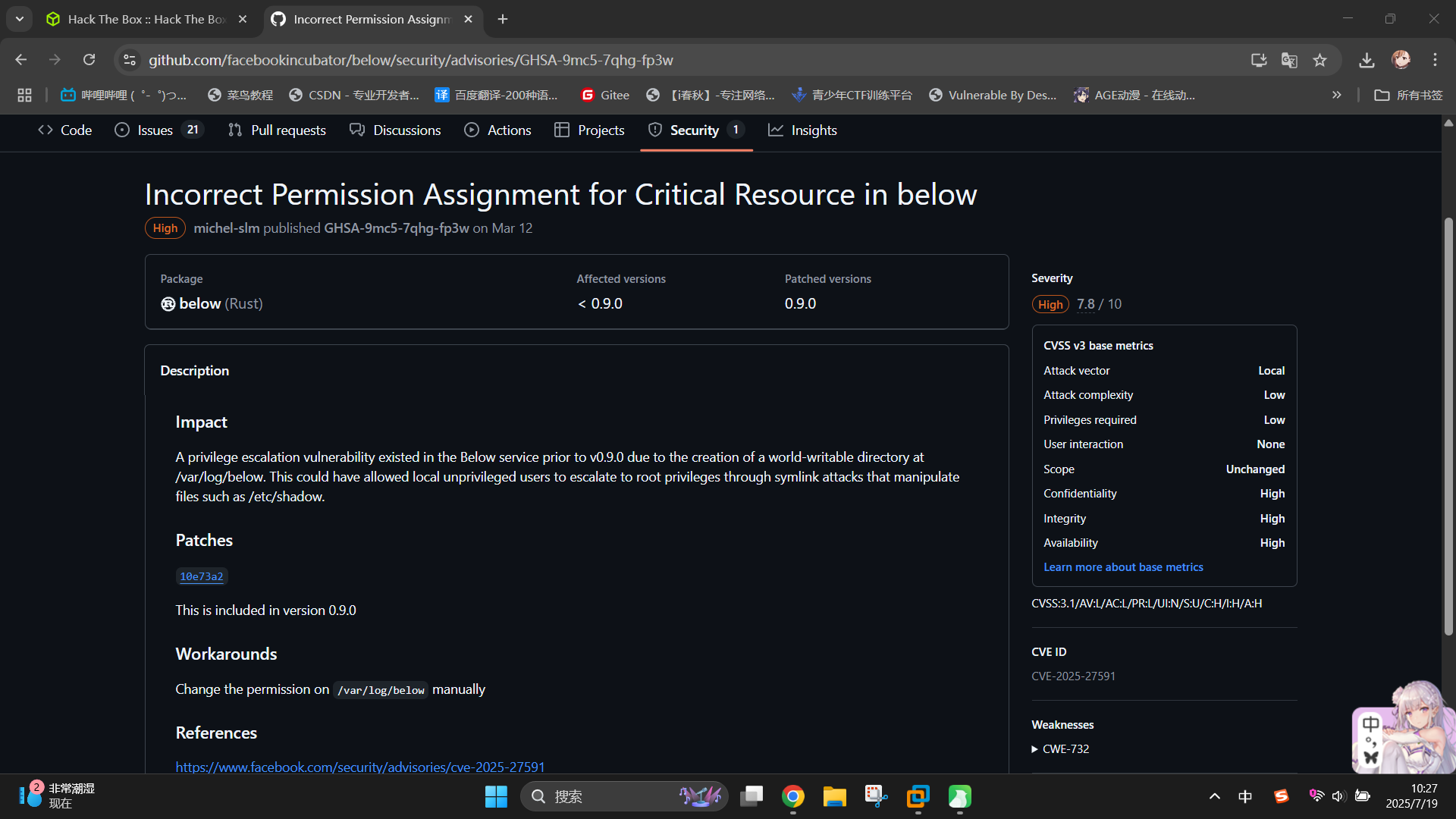The width and height of the screenshot is (1456, 819).
Task: Open the Chrome downloads icon
Action: [1367, 60]
